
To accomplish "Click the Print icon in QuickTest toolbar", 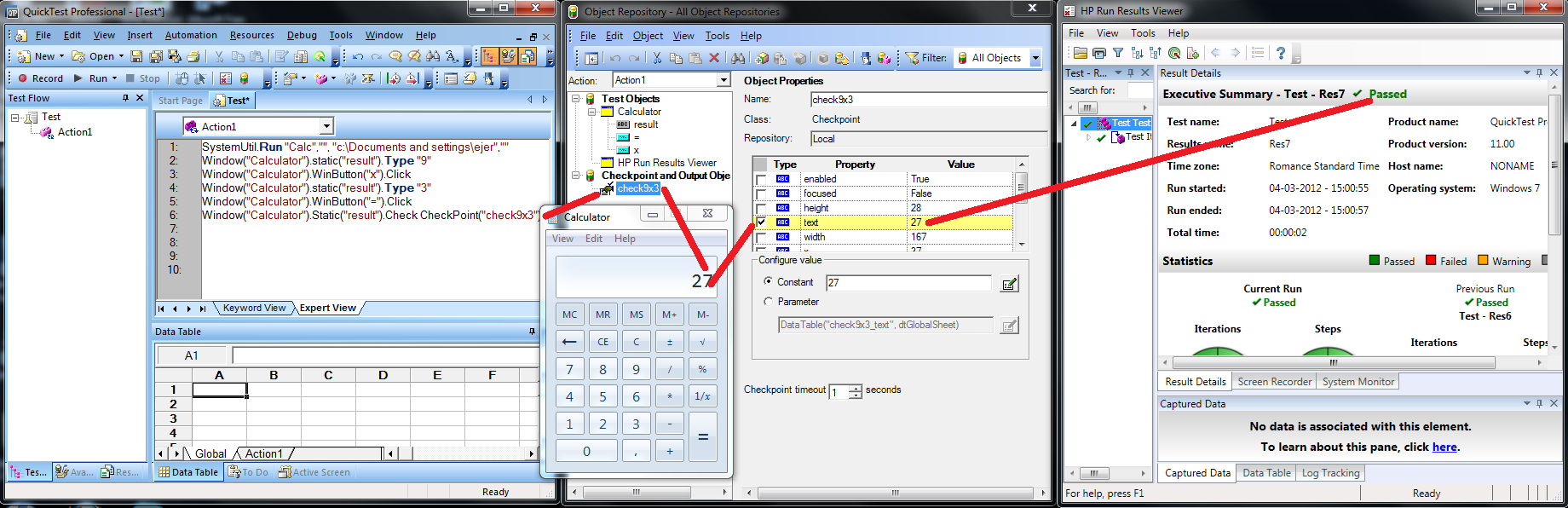I will click(x=193, y=56).
